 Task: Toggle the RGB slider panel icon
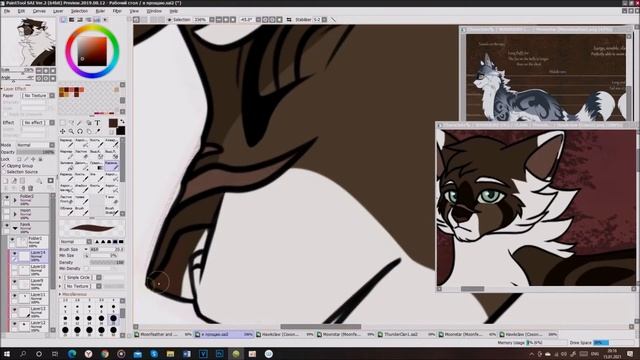[71, 20]
